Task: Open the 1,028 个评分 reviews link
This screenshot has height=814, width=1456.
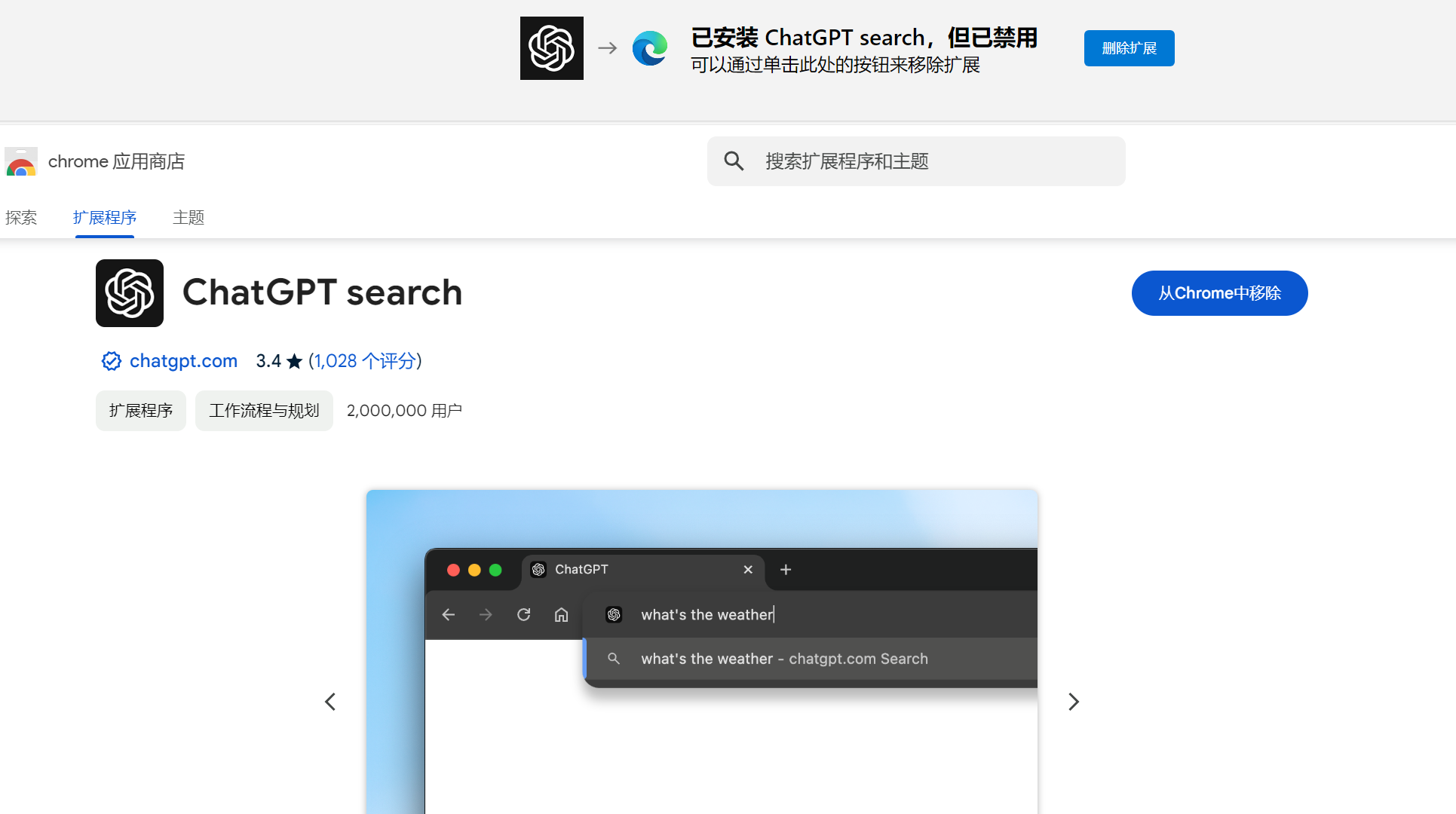Action: click(366, 361)
